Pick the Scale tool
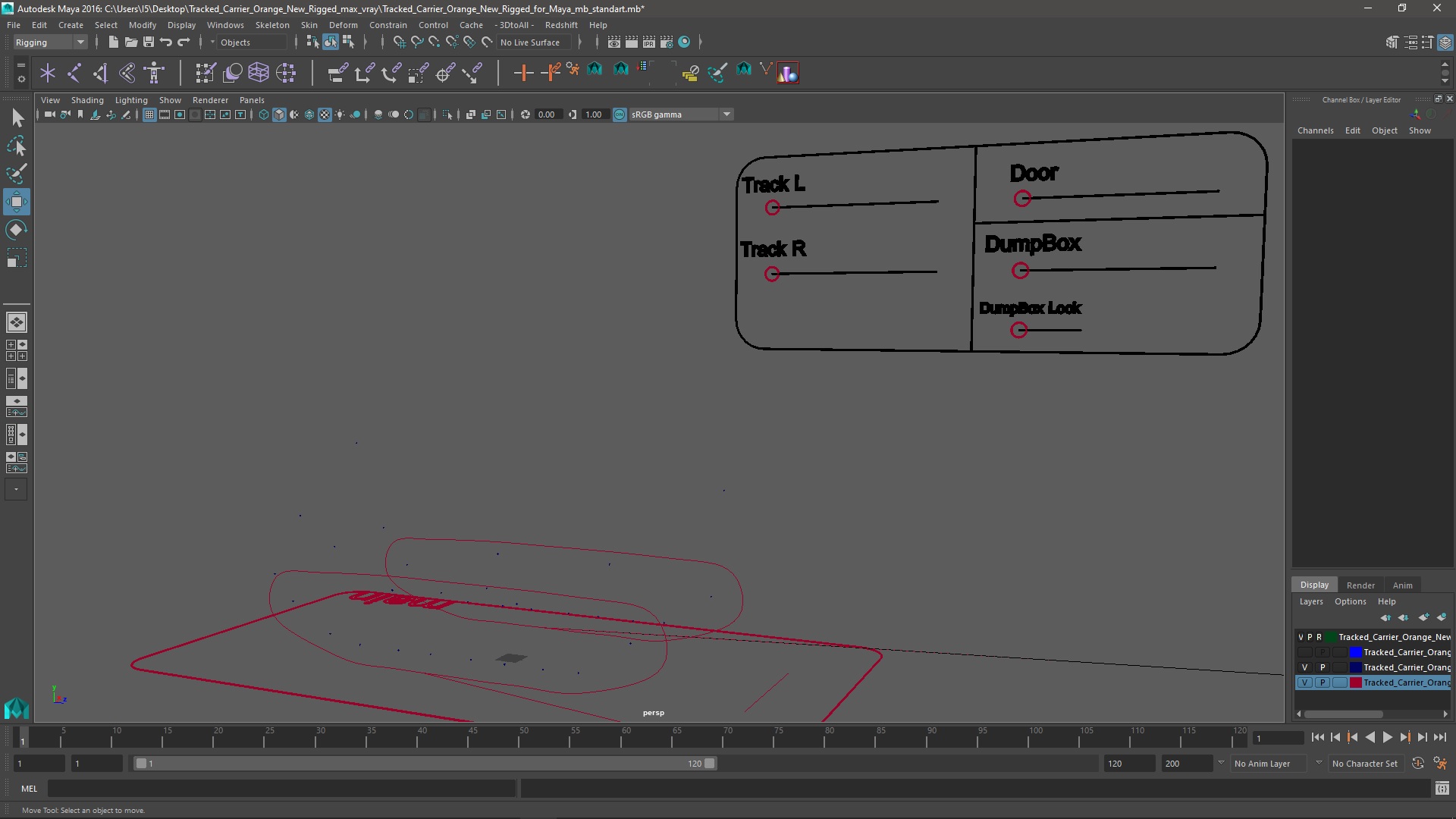 17,258
